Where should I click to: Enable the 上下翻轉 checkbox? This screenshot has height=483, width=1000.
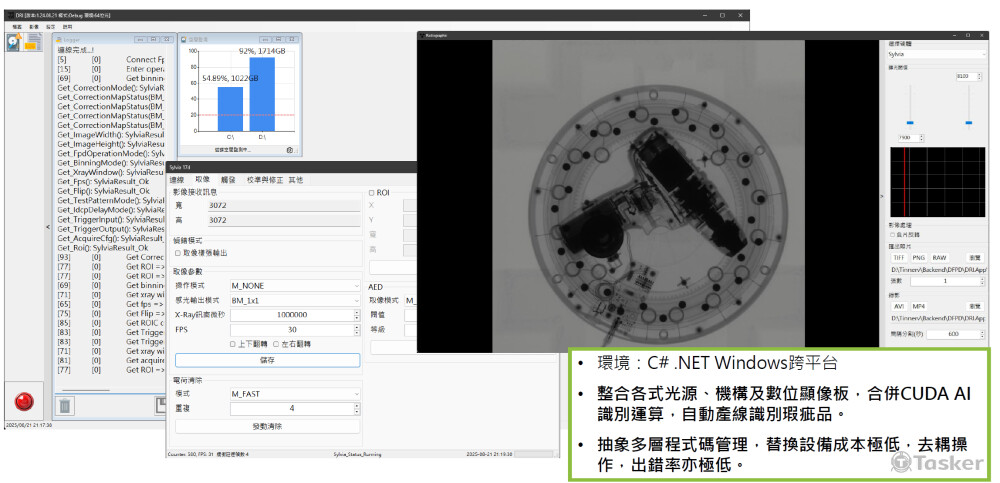click(x=233, y=344)
